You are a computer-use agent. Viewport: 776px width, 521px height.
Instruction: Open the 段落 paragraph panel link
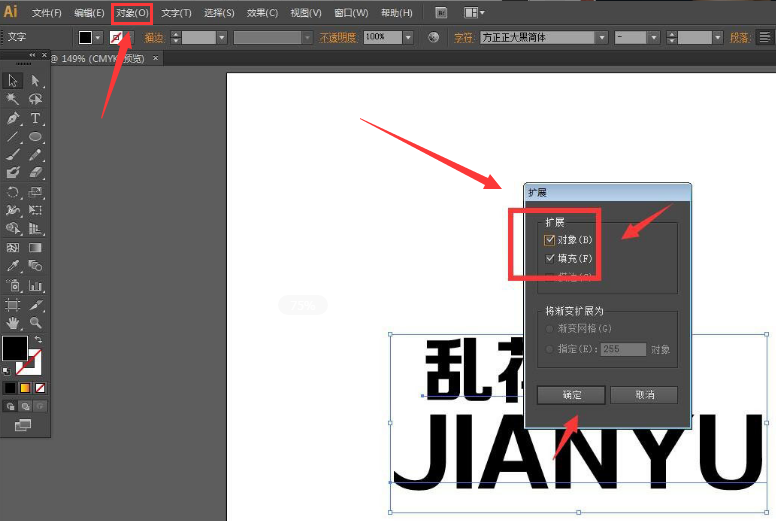coord(740,38)
